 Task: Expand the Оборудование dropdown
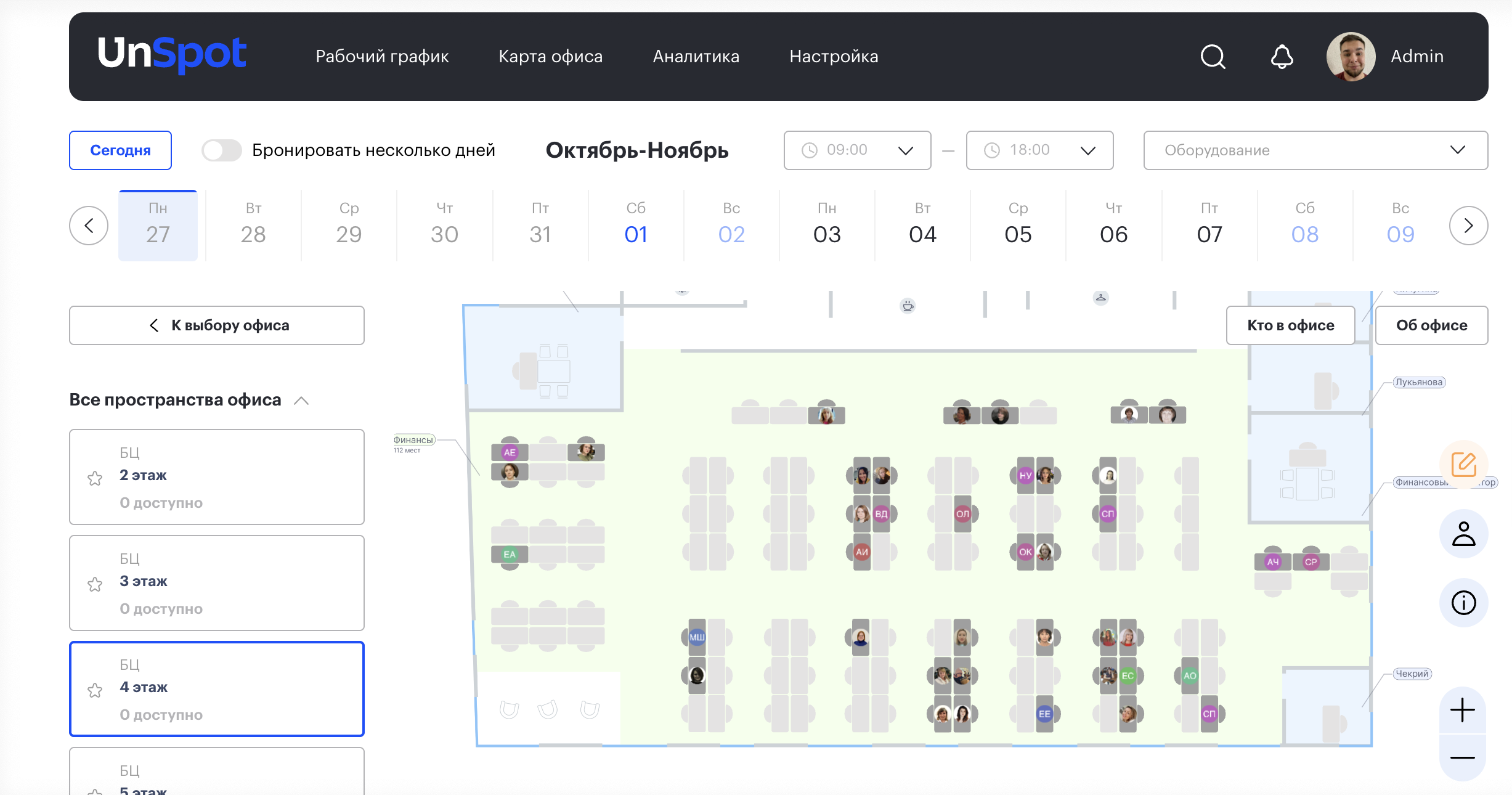coord(1315,150)
